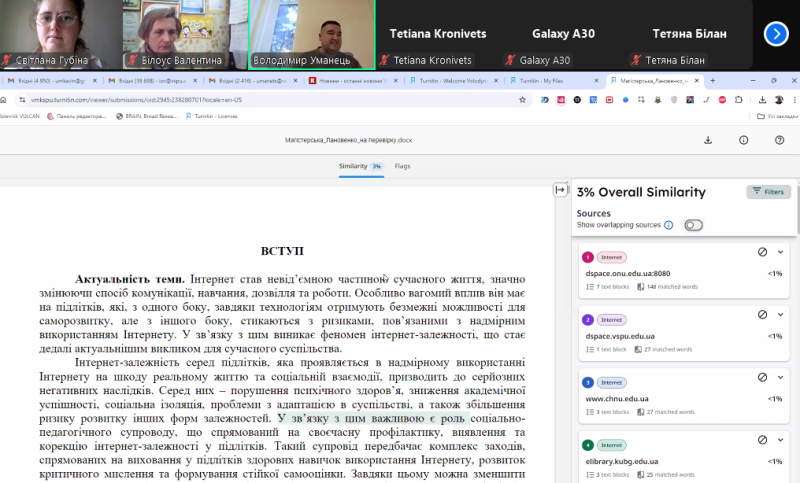The image size is (800, 483).
Task: Open Chrome three-dot menu
Action: click(x=794, y=100)
